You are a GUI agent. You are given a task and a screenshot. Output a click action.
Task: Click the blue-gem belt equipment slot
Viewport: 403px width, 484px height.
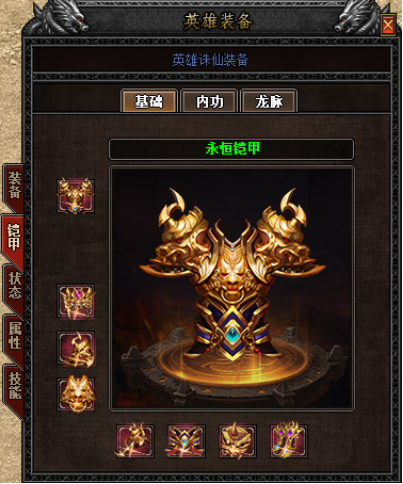click(186, 441)
